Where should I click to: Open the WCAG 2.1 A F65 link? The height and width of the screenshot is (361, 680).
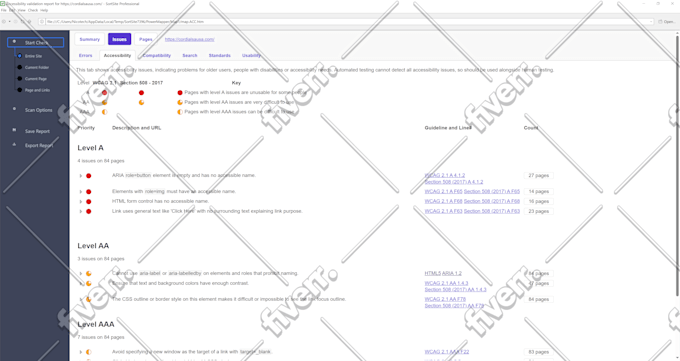click(444, 191)
